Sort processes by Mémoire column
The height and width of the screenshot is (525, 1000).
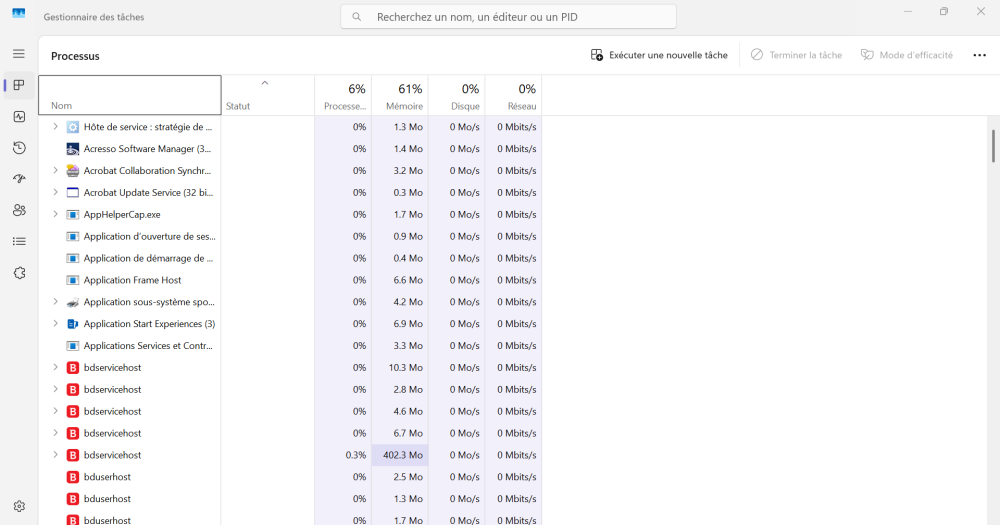tap(400, 96)
